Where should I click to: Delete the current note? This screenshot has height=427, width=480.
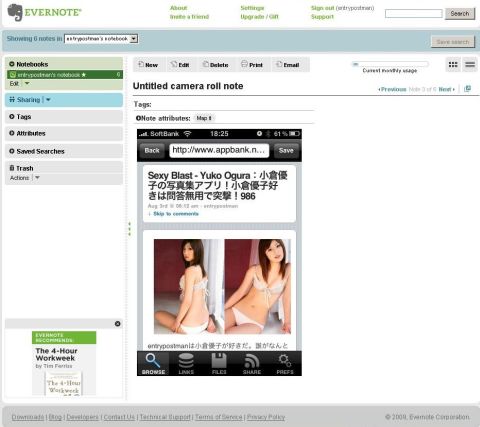point(216,65)
